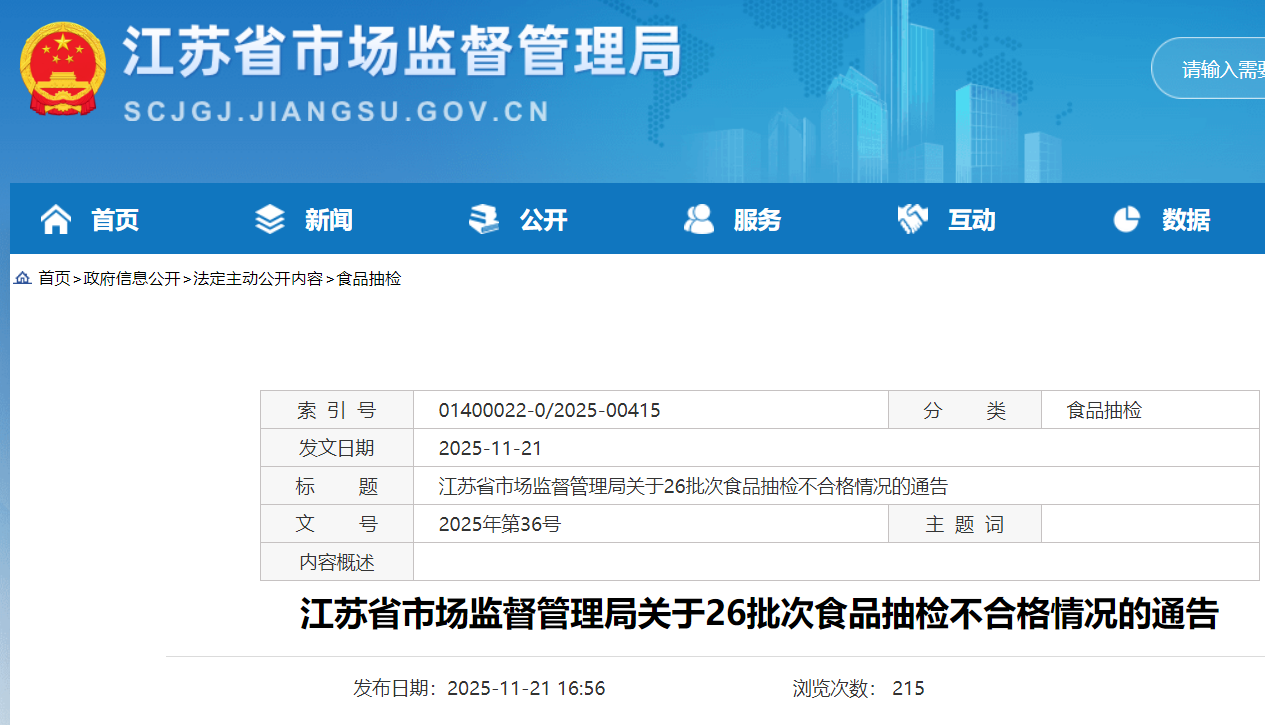Go to the 服务 menu section
The height and width of the screenshot is (725, 1265).
coord(757,220)
